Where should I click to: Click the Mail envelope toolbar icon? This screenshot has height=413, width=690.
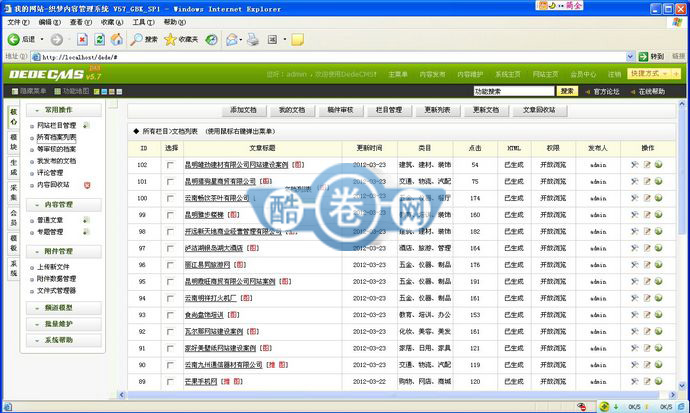pyautogui.click(x=231, y=40)
